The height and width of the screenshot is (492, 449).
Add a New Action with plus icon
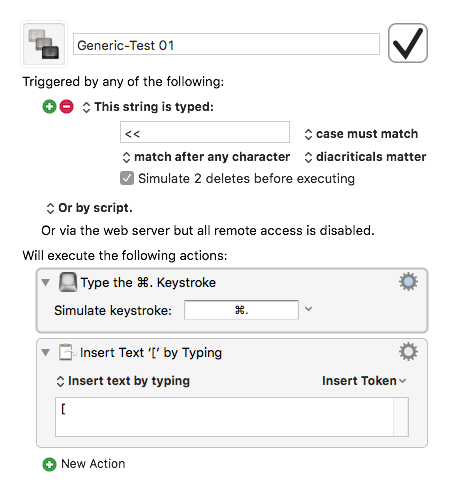click(49, 464)
